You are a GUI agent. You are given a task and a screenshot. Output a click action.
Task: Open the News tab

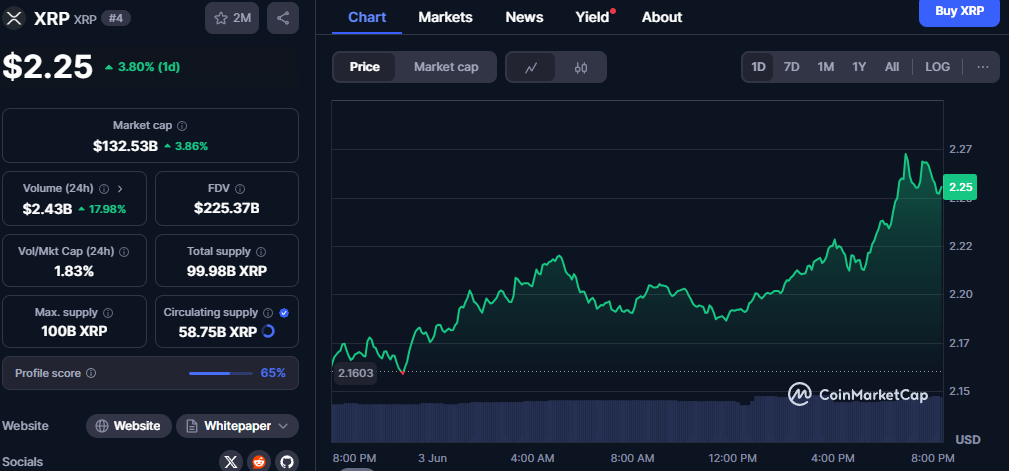point(524,17)
